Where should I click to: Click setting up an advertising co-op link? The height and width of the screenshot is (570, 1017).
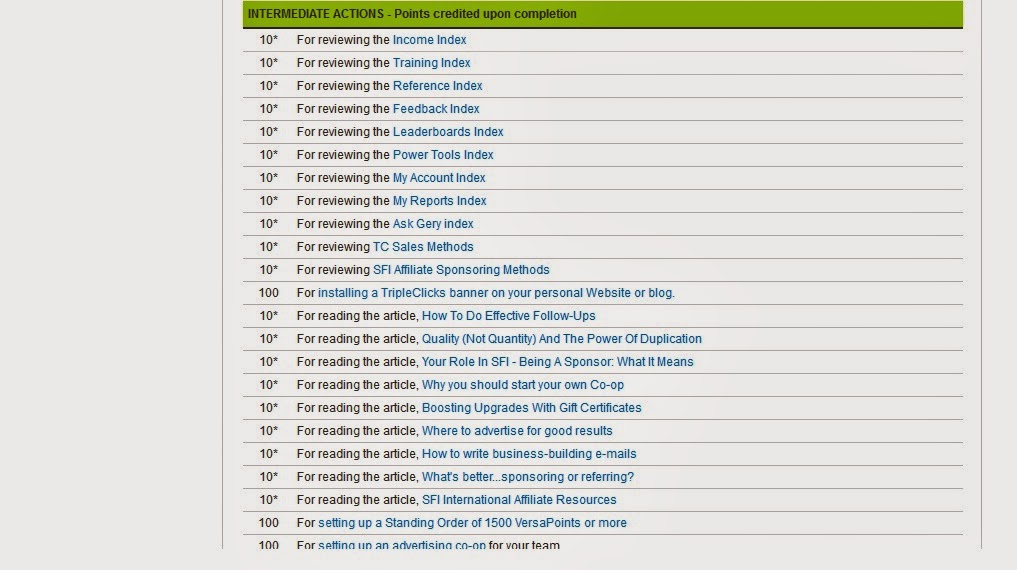point(401,544)
